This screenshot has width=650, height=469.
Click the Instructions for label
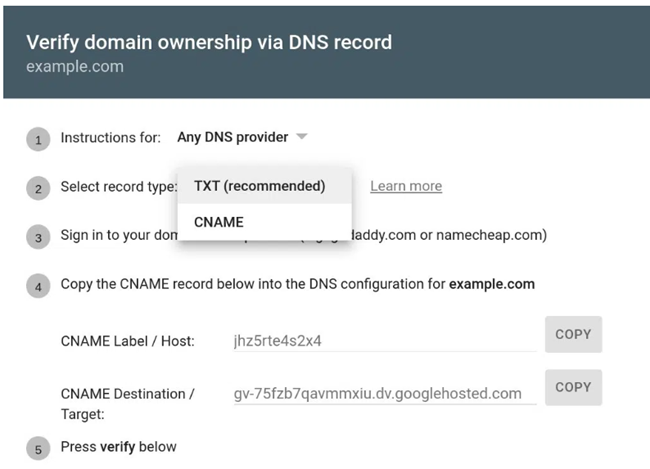110,137
